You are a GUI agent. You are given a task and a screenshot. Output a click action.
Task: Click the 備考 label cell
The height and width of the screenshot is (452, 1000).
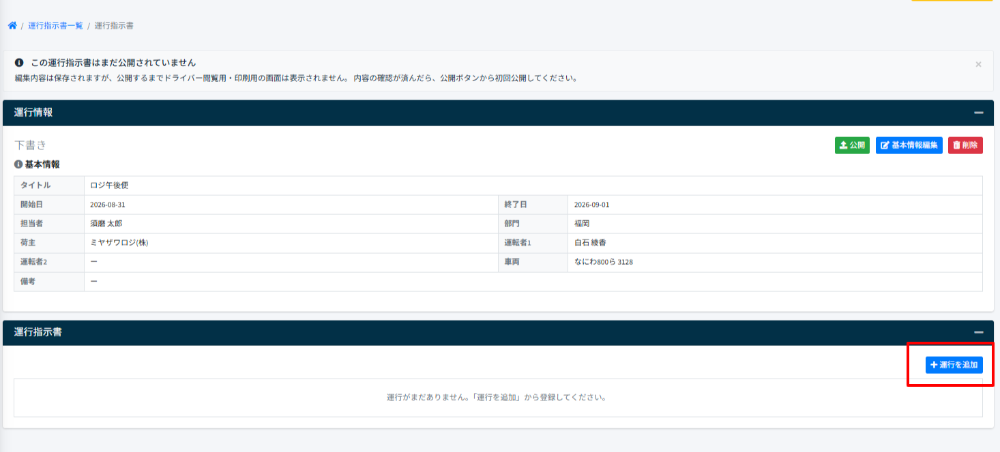(49, 282)
